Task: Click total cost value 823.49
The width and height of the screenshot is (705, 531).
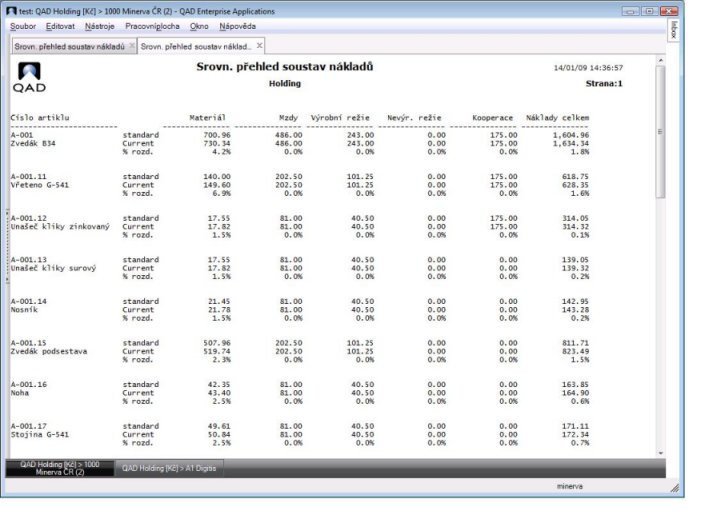Action: coord(576,351)
